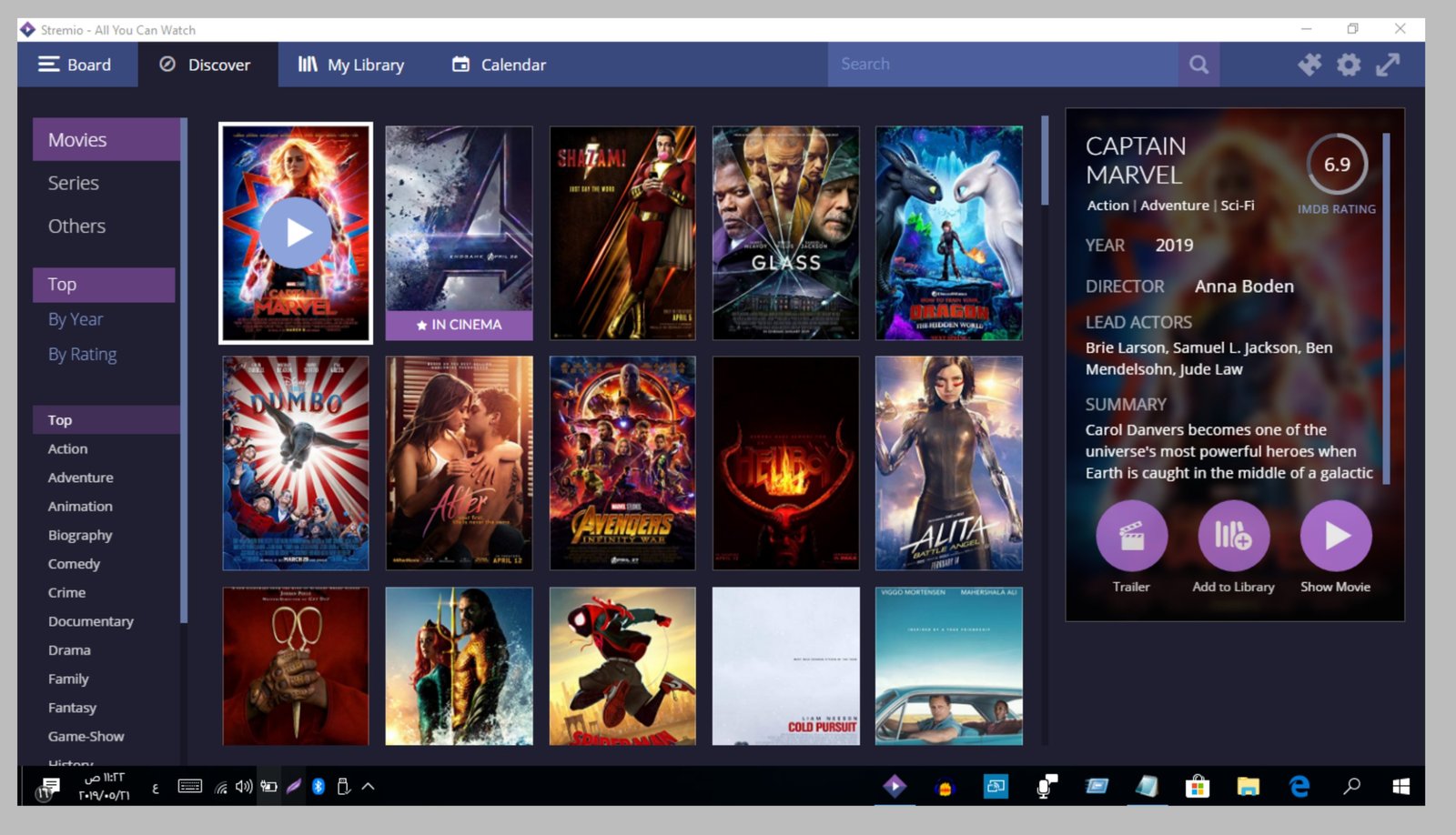Click the Trailer clapperboard icon
Image resolution: width=1456 pixels, height=835 pixels.
[x=1131, y=536]
